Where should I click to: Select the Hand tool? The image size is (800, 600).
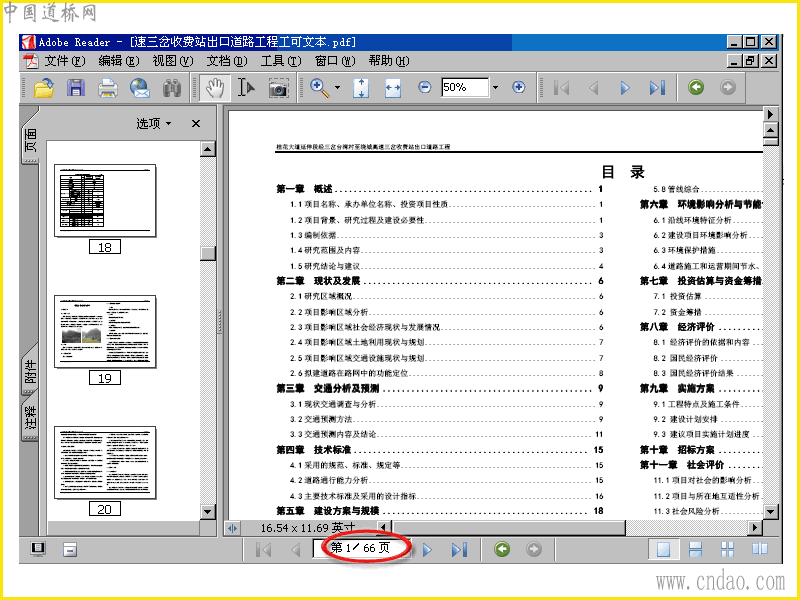[x=214, y=88]
